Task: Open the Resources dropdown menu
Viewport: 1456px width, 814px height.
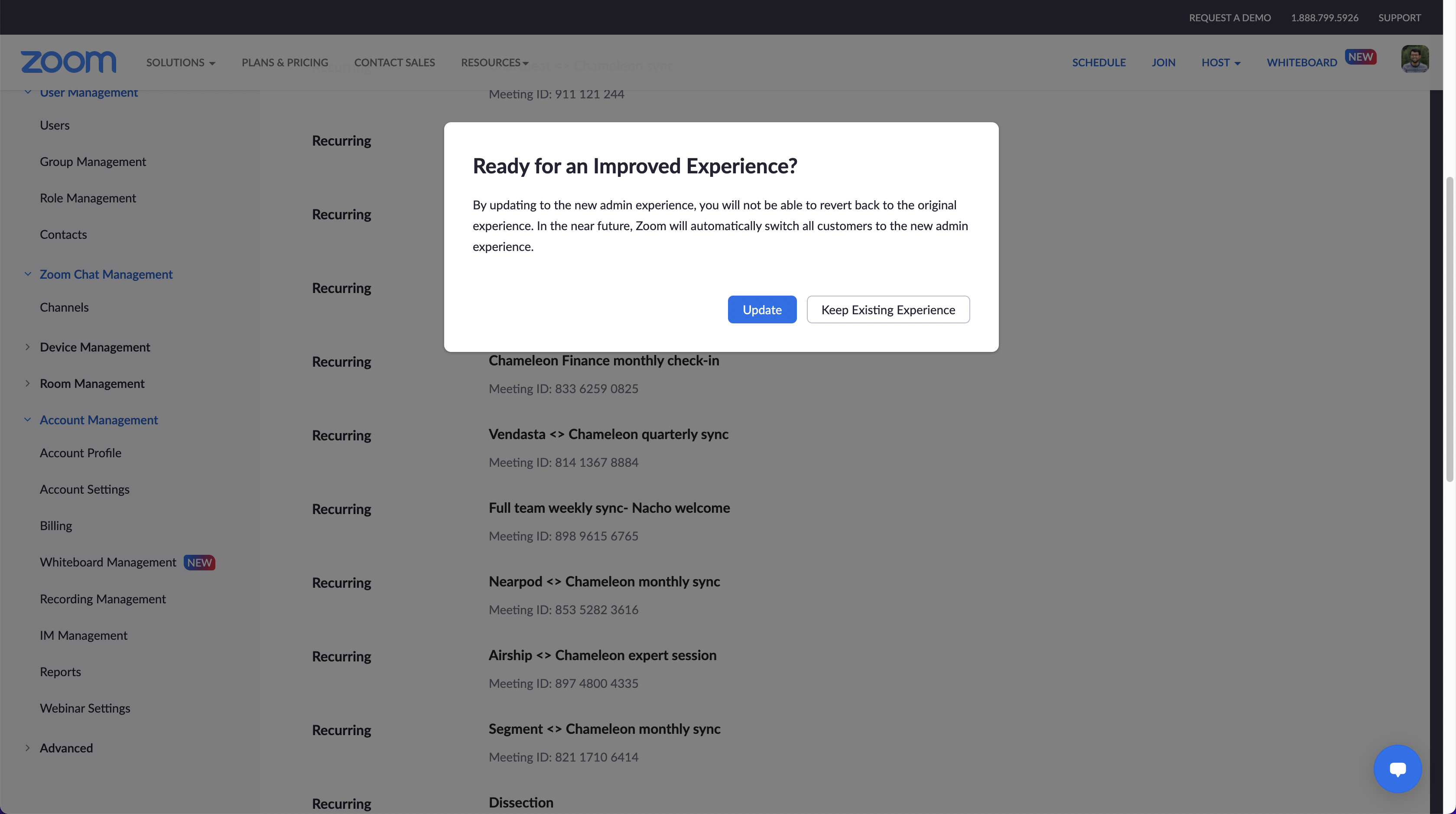Action: click(x=494, y=62)
